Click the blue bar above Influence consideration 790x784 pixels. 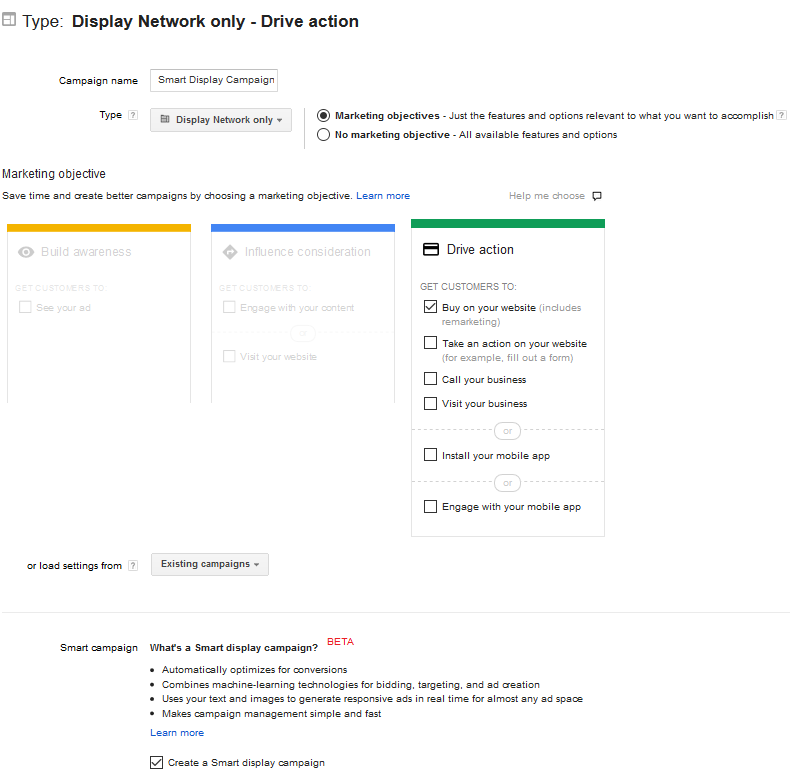click(x=303, y=228)
